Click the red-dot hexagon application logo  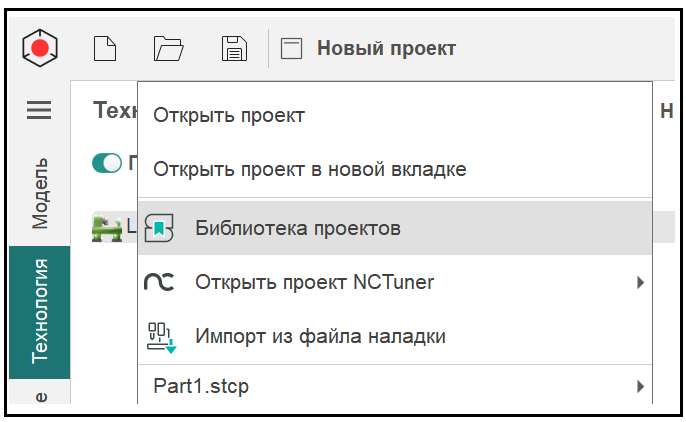coord(40,47)
